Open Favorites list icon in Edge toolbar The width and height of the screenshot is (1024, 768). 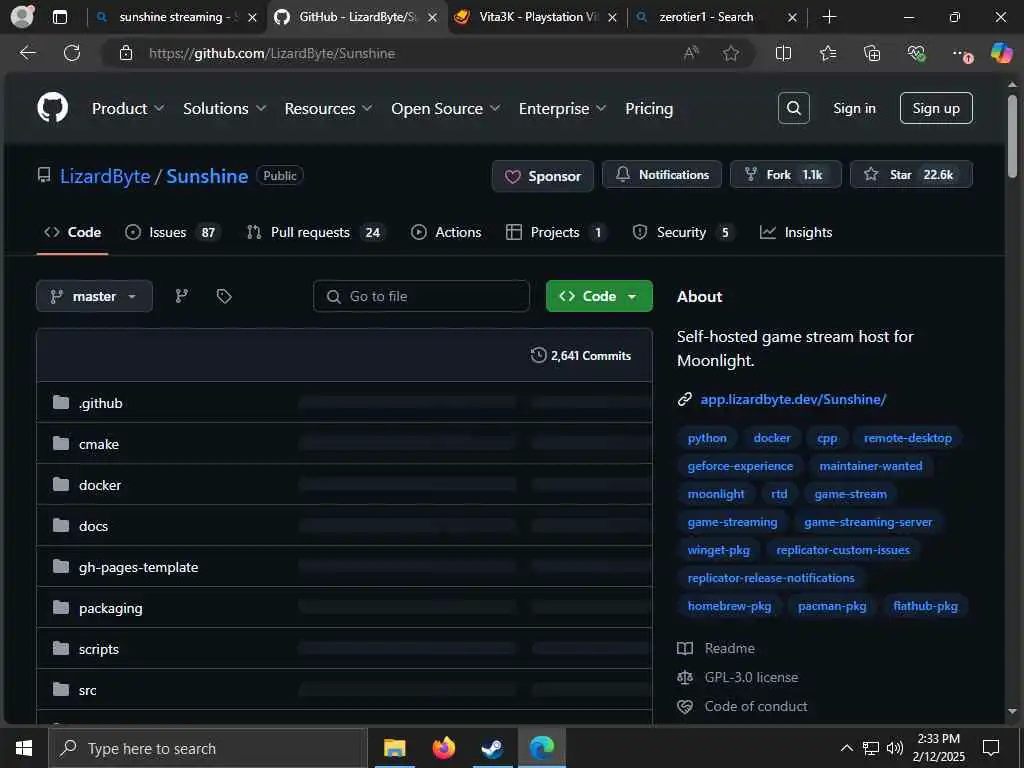pos(827,53)
